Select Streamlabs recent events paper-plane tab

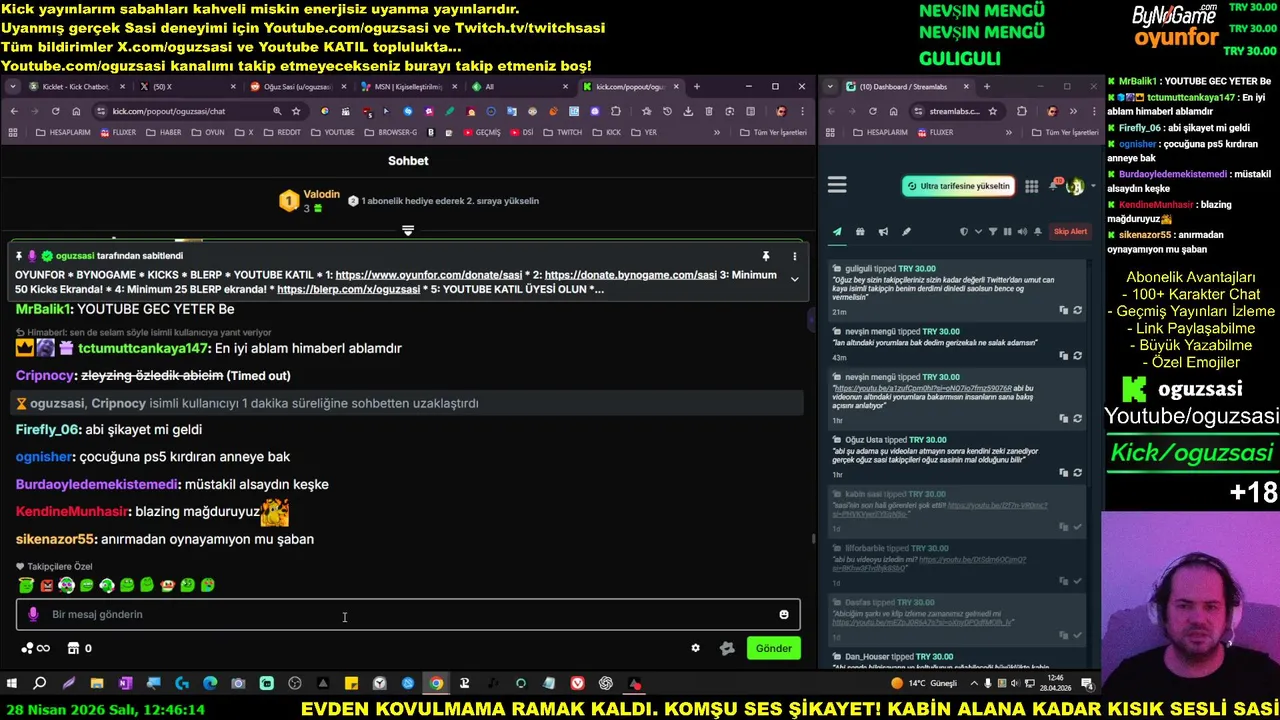pos(837,232)
